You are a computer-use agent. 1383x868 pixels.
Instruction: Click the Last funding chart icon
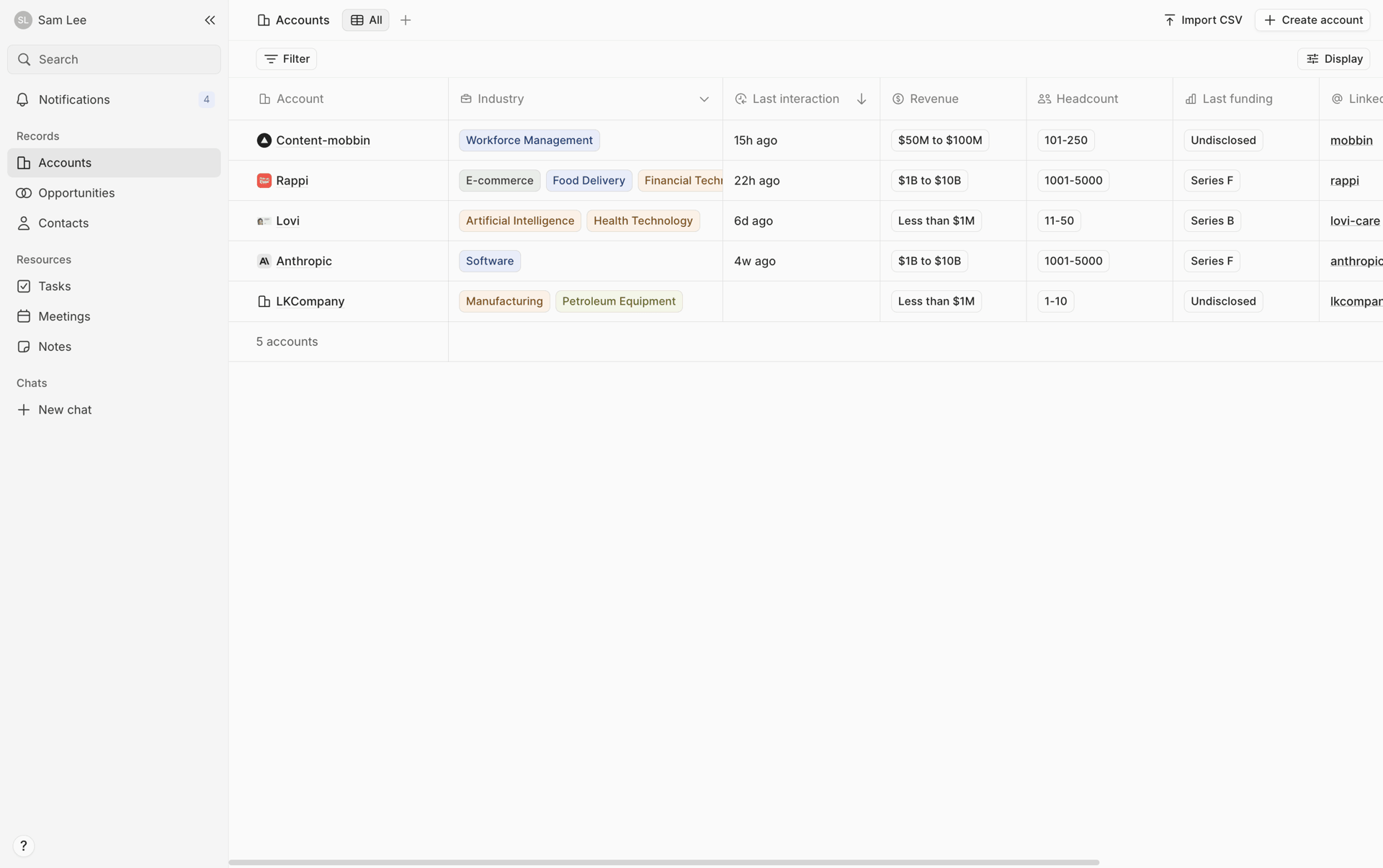pos(1191,99)
